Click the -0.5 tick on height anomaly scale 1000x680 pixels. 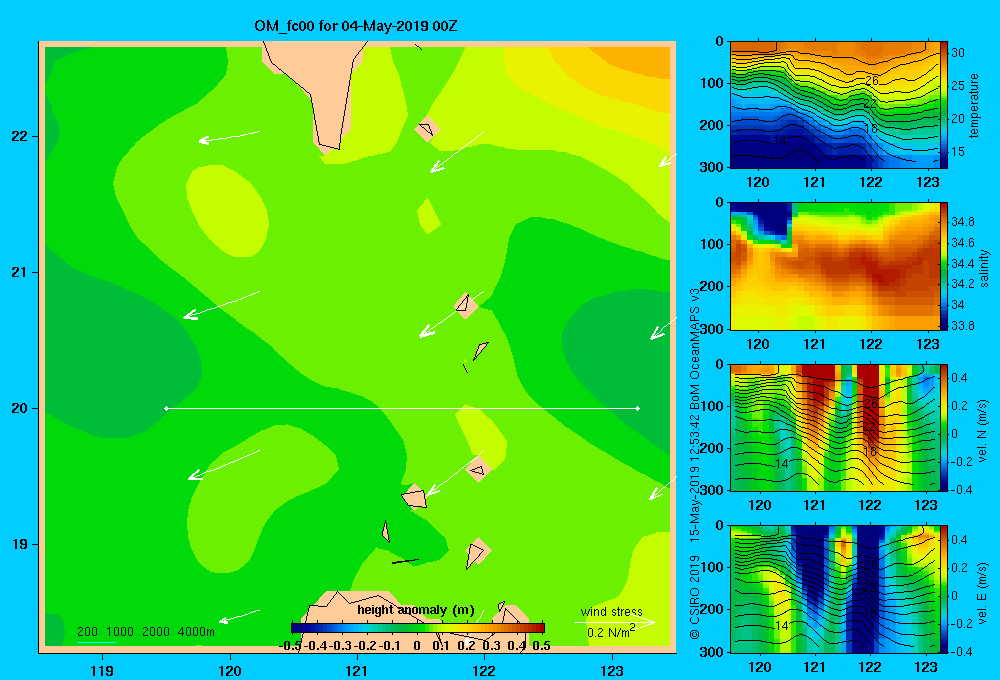pos(290,646)
